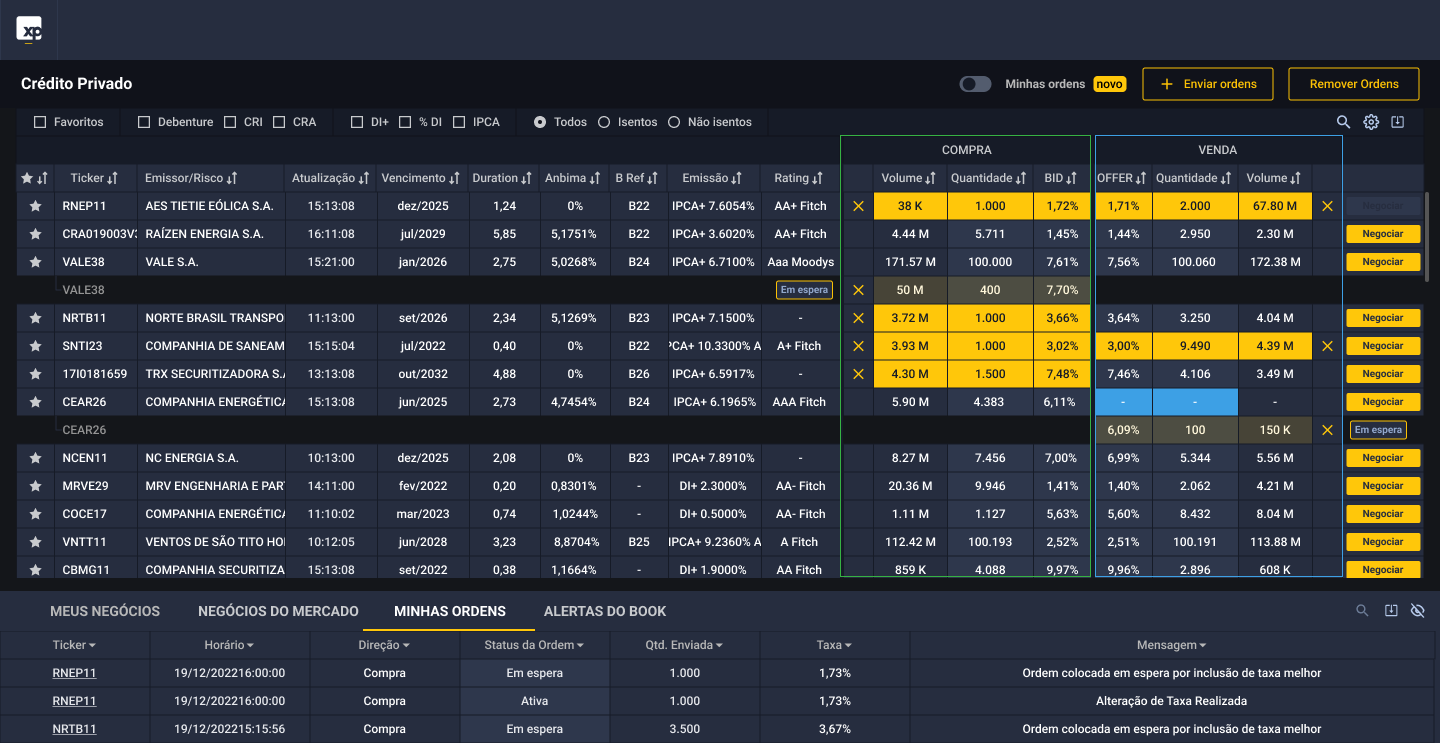Viewport: 1440px width, 743px height.
Task: Enable the IPCA filter checkbox
Action: [459, 122]
